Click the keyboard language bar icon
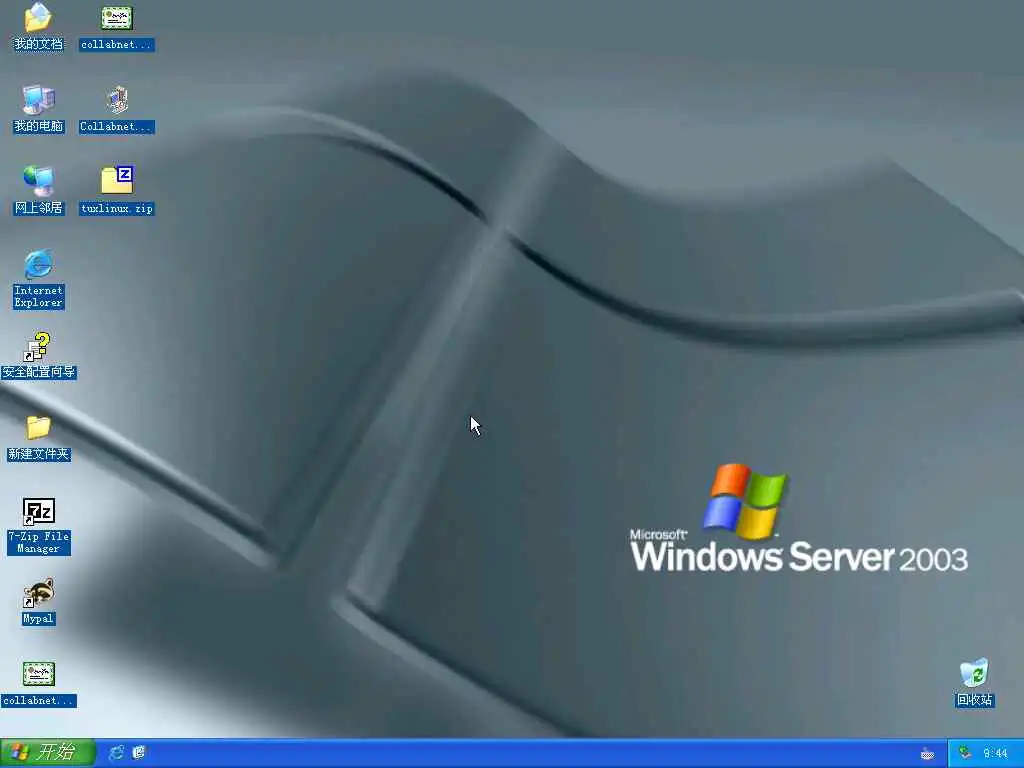 (927, 754)
